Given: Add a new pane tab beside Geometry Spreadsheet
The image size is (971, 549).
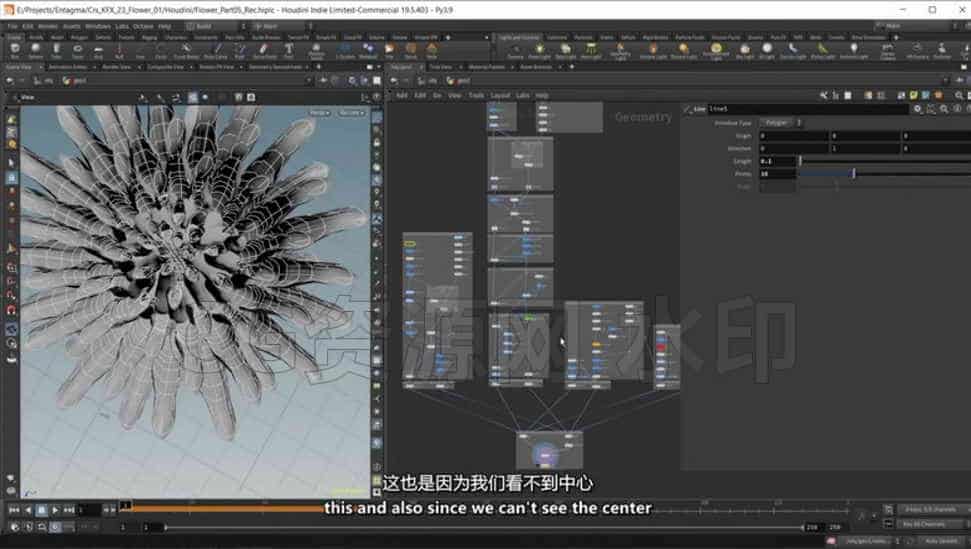Looking at the screenshot, I should click(x=319, y=67).
